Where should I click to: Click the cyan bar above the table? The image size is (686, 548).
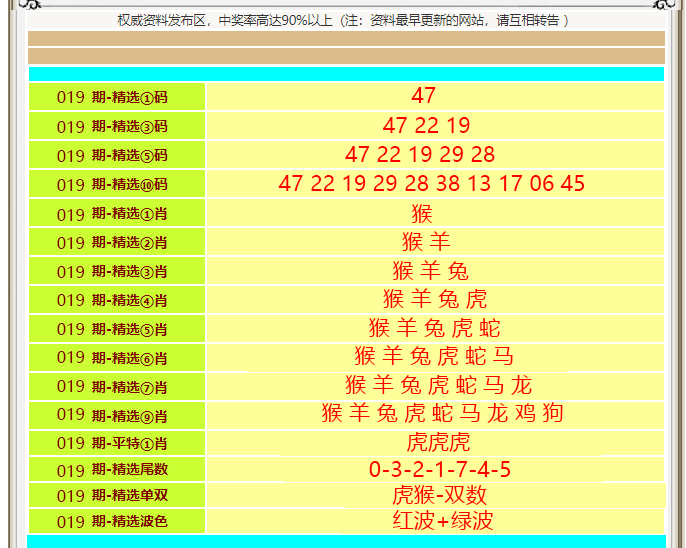[346, 74]
